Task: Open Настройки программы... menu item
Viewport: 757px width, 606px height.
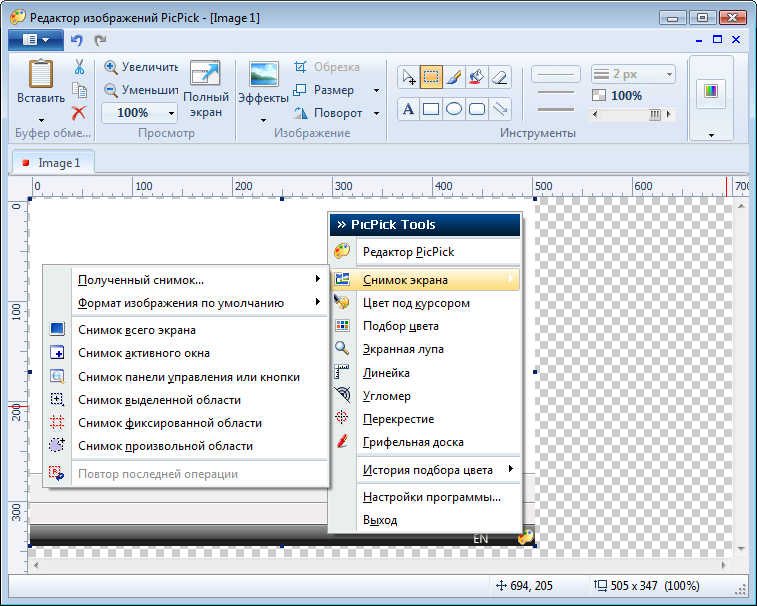Action: (425, 497)
